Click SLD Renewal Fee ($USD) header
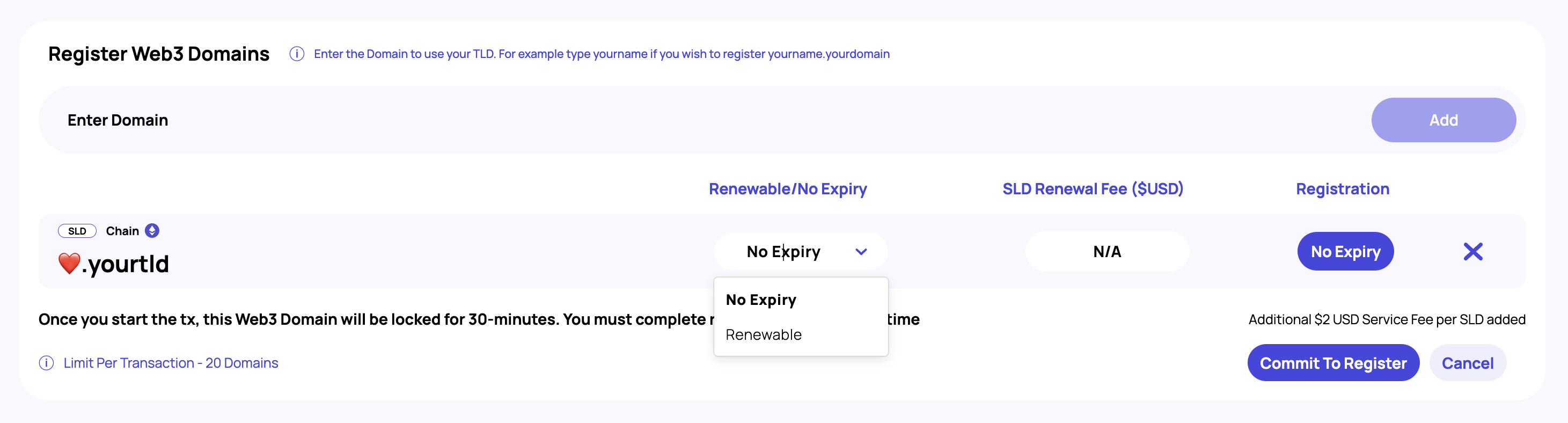 1093,188
